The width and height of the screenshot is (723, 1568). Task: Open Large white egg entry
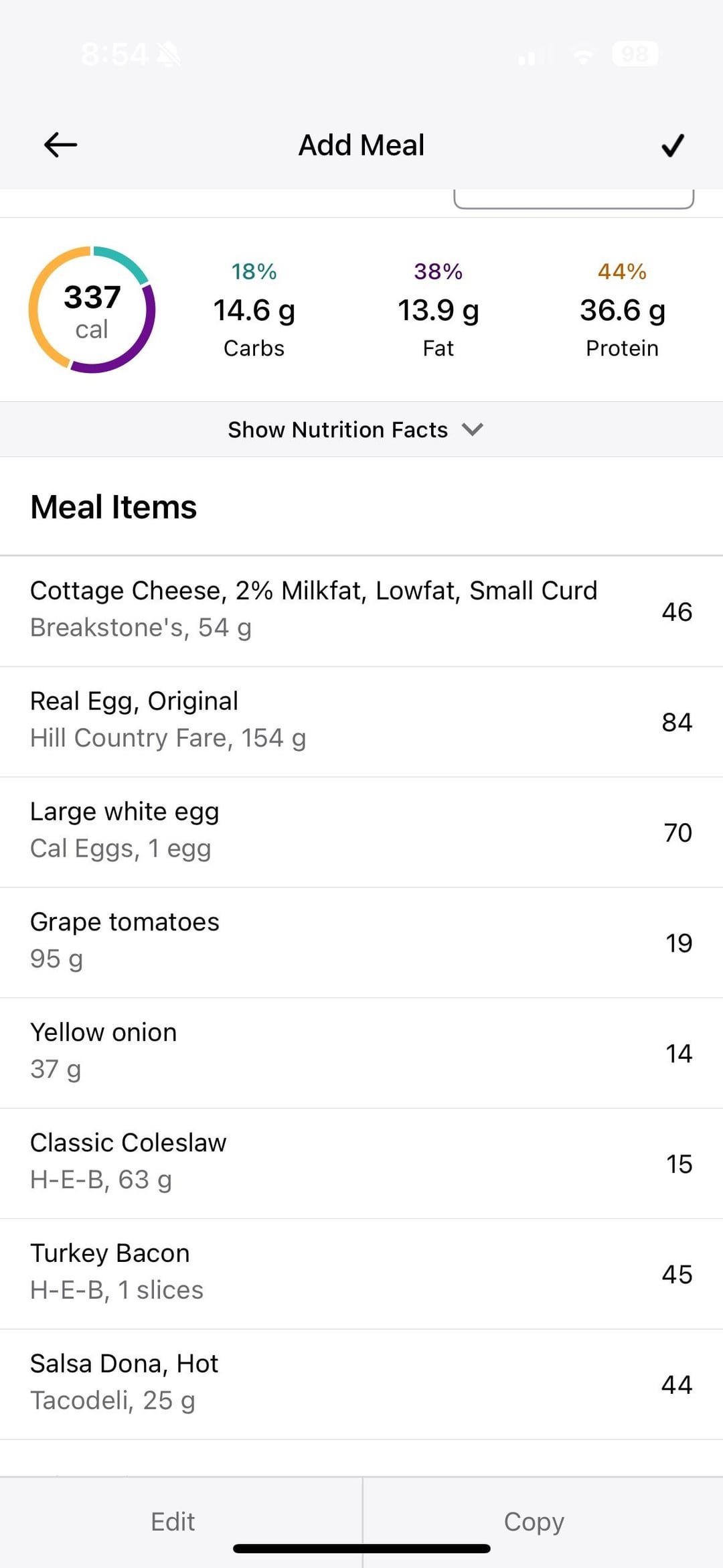(361, 831)
